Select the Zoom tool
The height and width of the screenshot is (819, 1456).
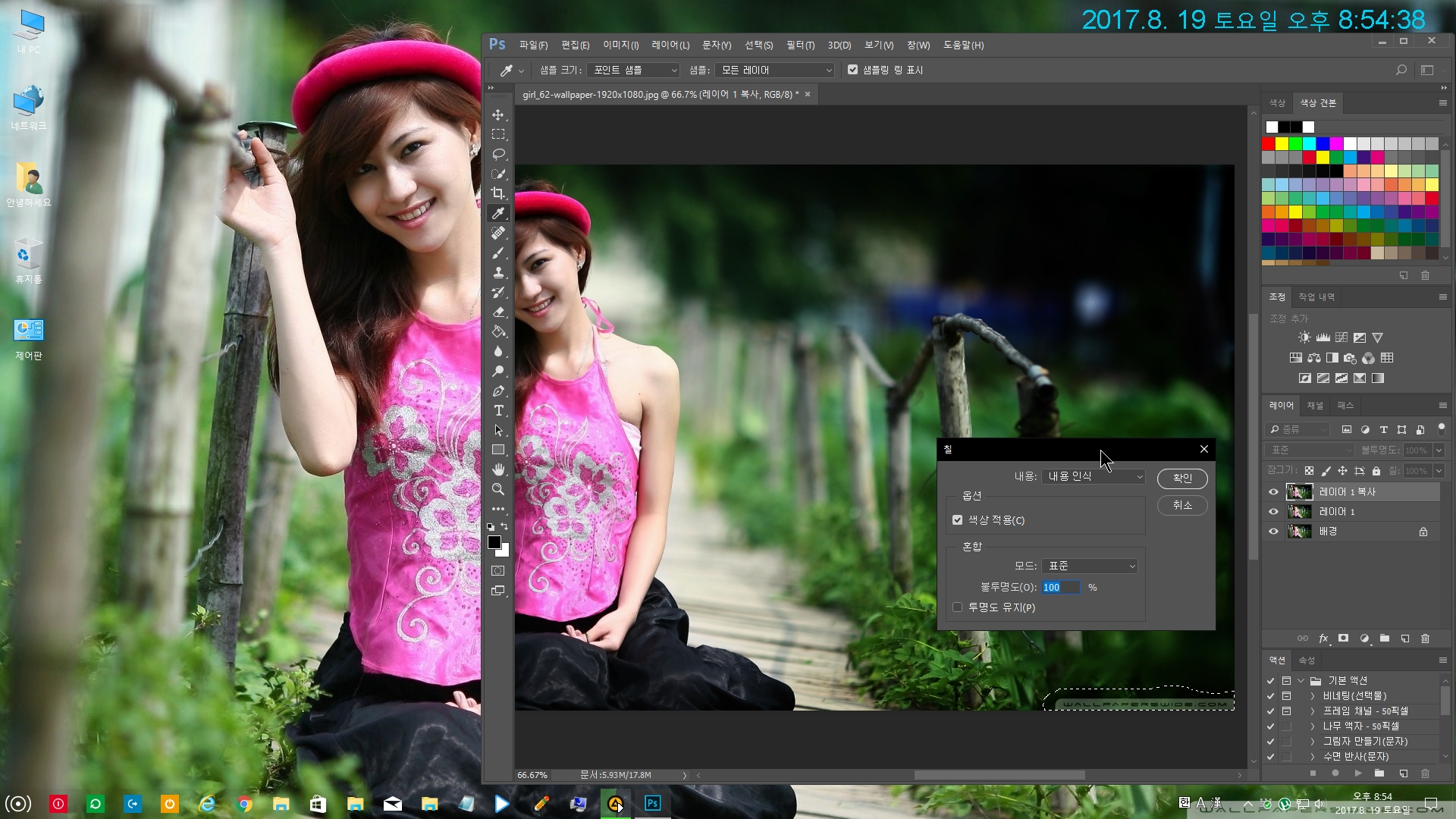pos(498,490)
